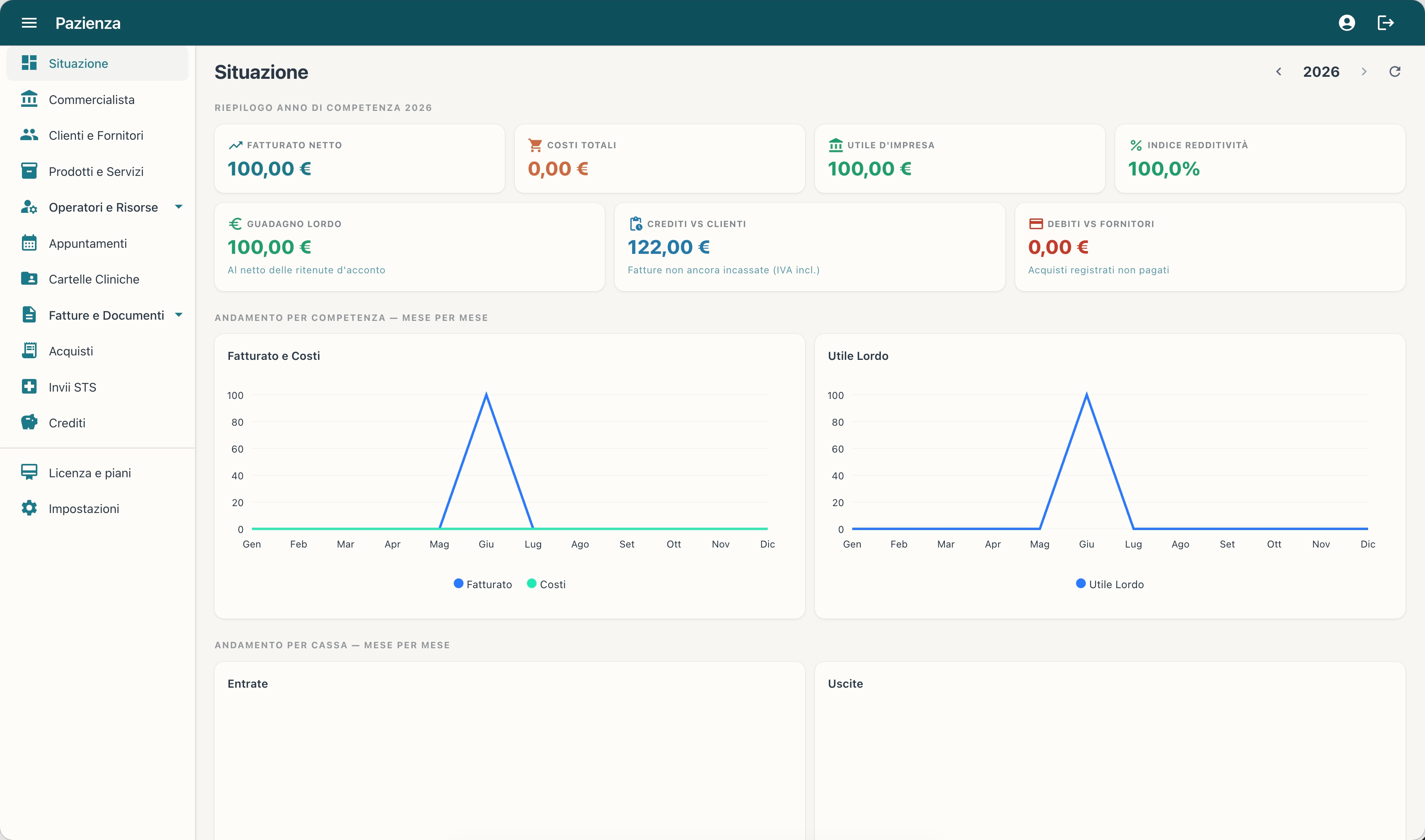Click the Debiti vs Fornitori card
1425x840 pixels.
coord(1210,247)
